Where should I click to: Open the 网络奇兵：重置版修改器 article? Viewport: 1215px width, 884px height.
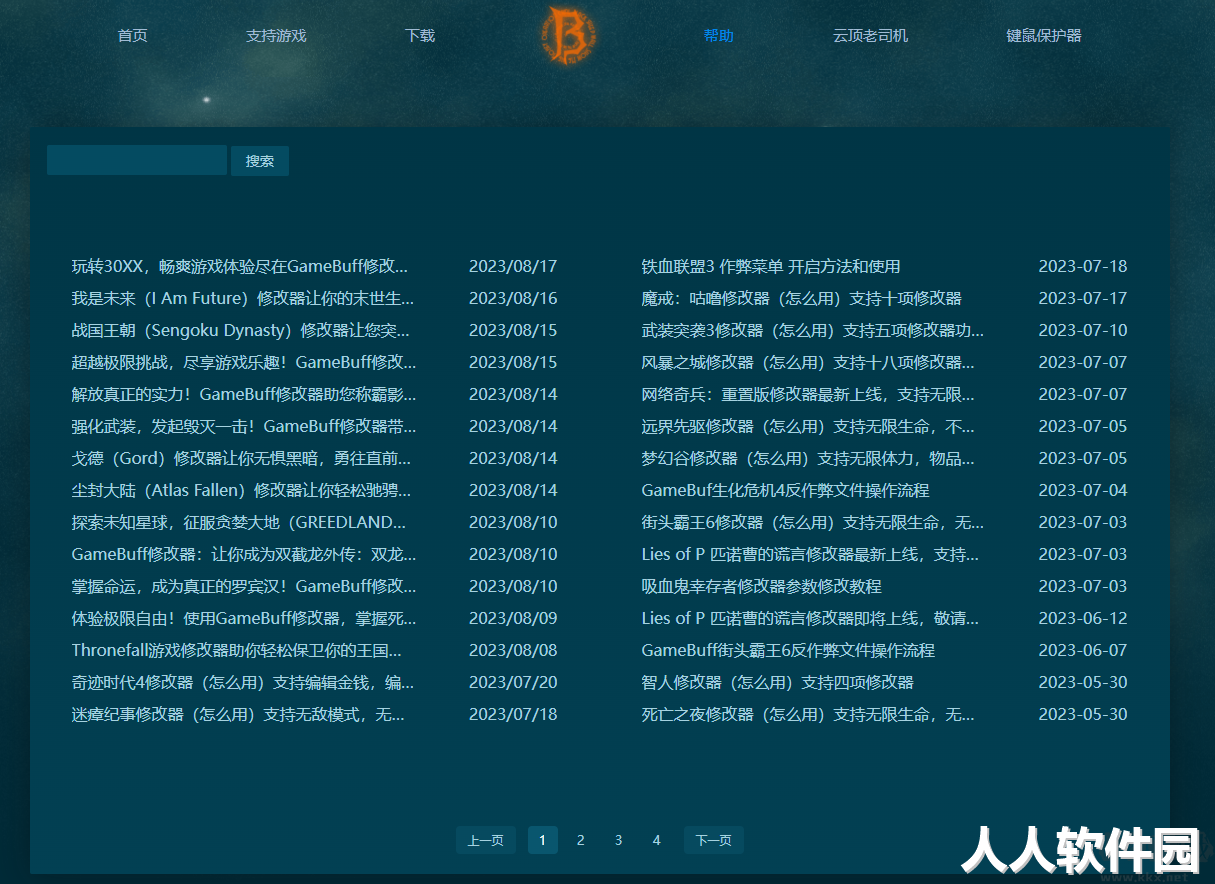click(808, 394)
